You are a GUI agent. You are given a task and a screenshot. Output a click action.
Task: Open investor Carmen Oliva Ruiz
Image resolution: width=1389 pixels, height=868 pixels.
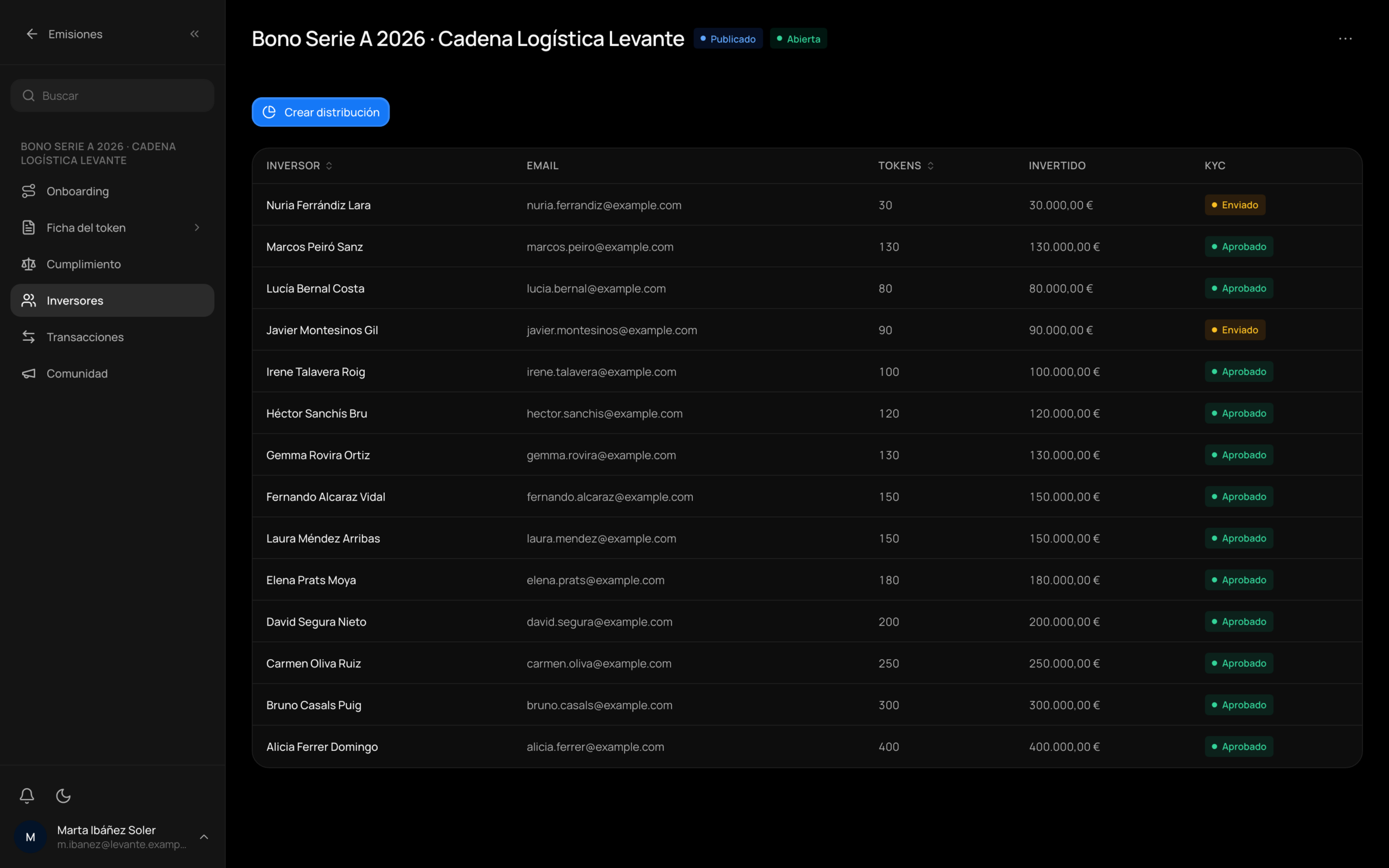pyautogui.click(x=314, y=663)
